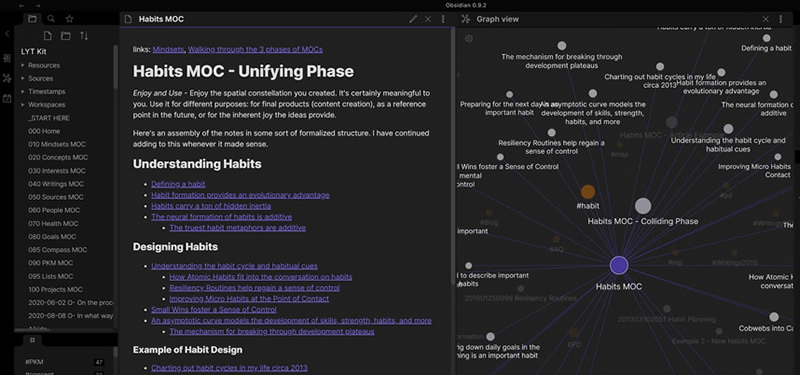
Task: Create a new note with the file icon
Action: click(x=47, y=36)
